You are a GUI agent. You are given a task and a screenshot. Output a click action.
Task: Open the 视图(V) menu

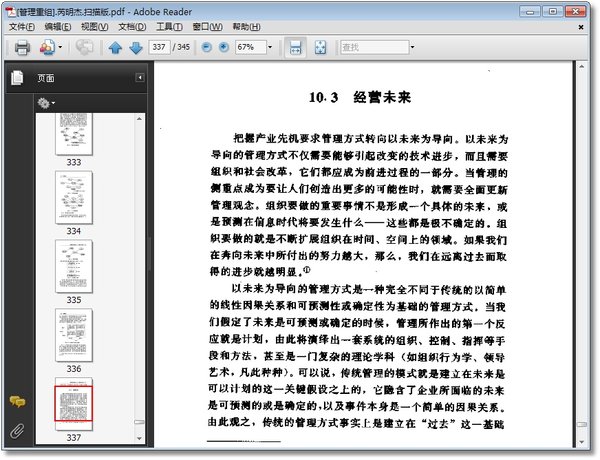click(95, 27)
